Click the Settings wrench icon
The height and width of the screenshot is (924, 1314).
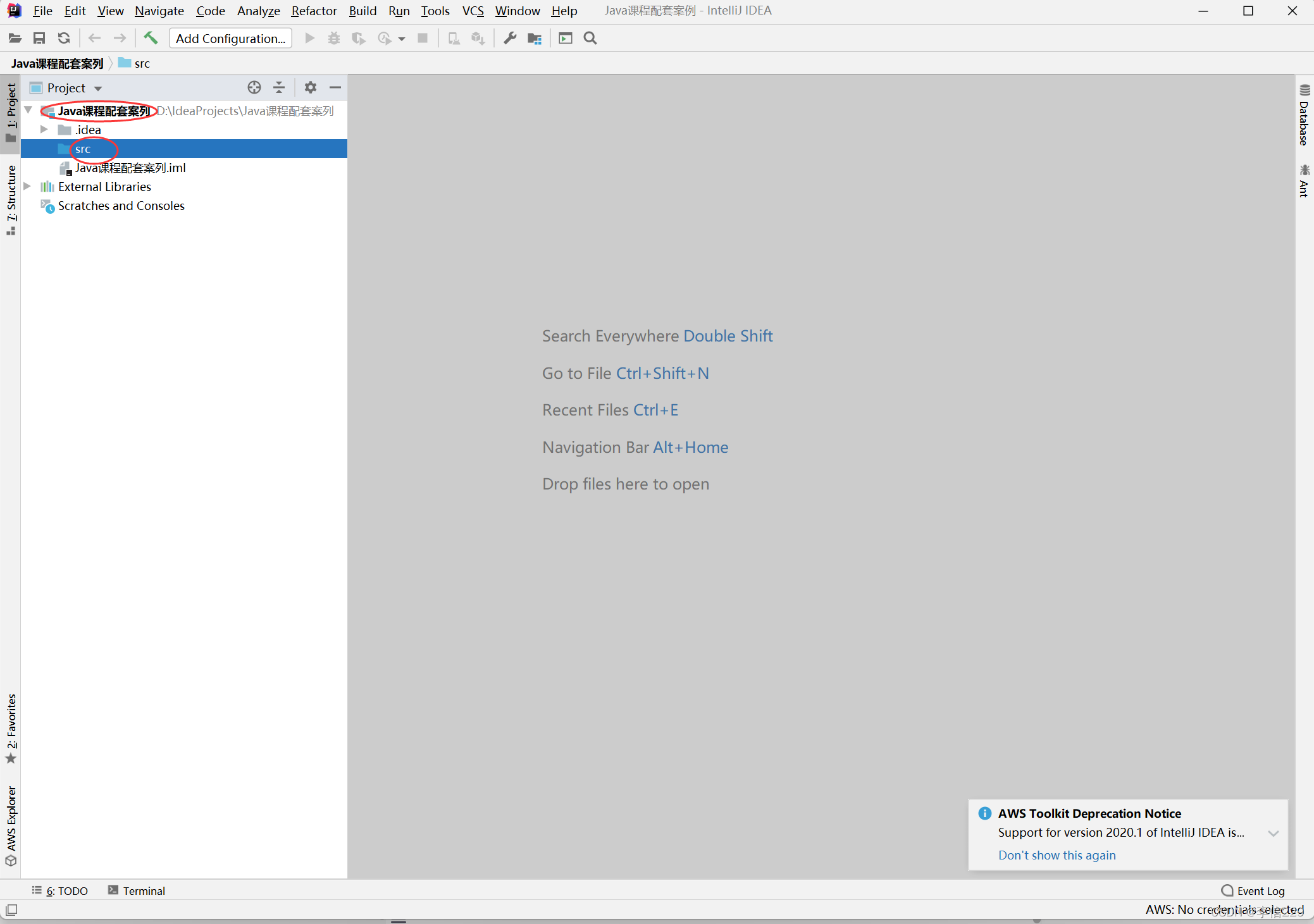coord(510,38)
